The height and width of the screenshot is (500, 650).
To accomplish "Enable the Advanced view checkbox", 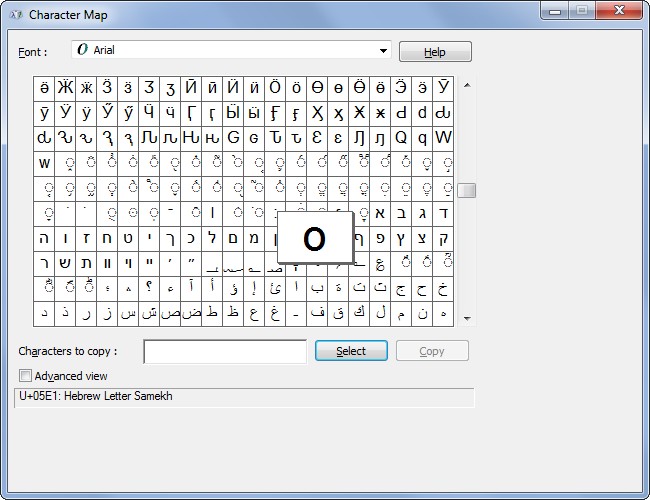I will [x=25, y=376].
